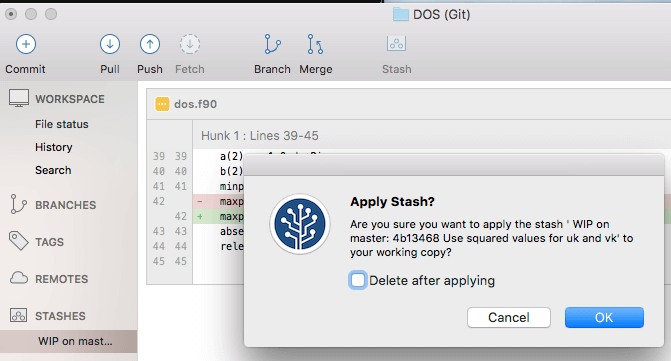Click the Stashes box icon in sidebar

[18, 315]
